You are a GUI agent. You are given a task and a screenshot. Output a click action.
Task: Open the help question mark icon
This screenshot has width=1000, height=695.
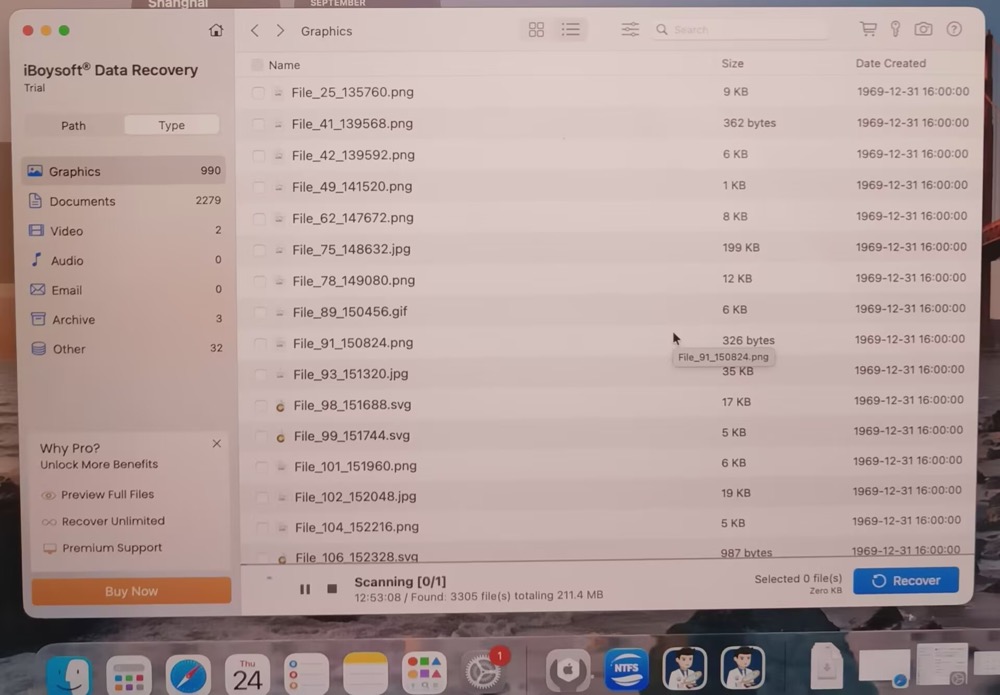pos(954,29)
